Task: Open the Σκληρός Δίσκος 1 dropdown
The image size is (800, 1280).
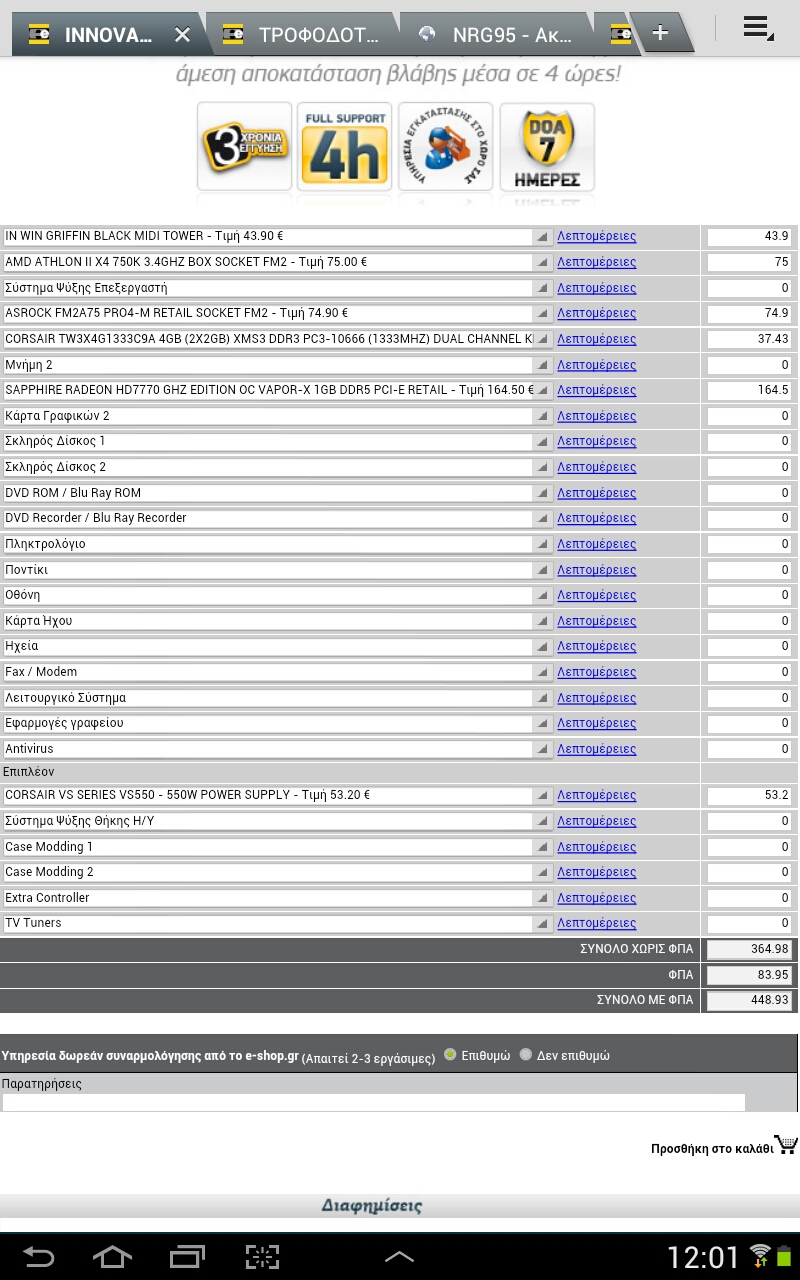Action: pos(278,441)
